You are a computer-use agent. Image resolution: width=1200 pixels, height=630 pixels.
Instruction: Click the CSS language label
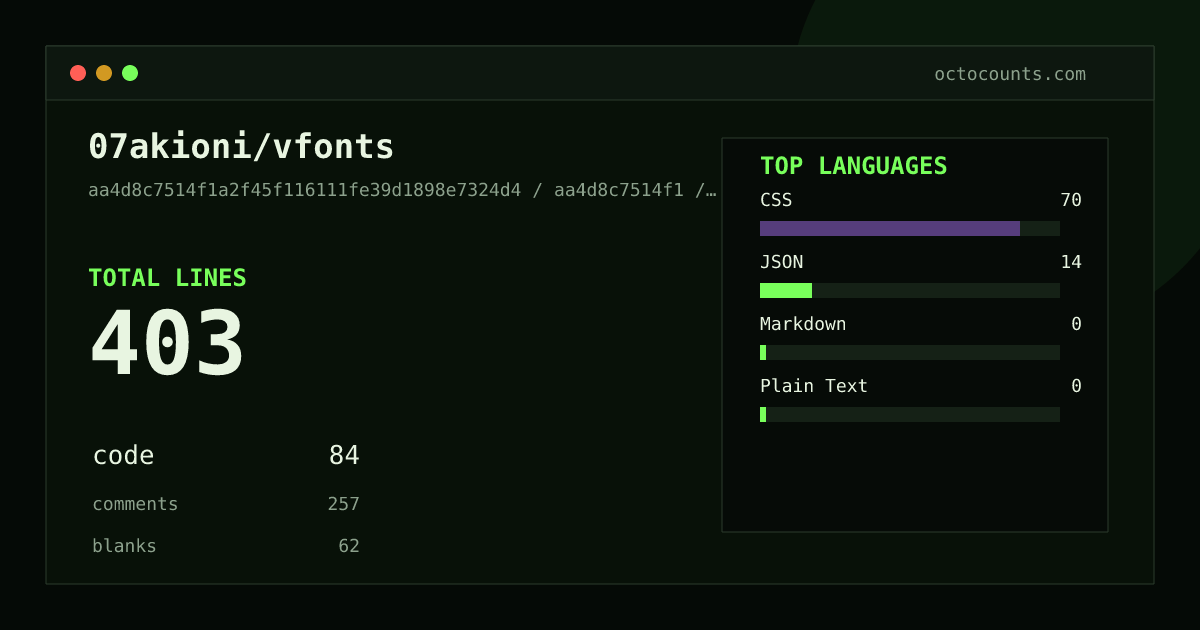click(776, 200)
